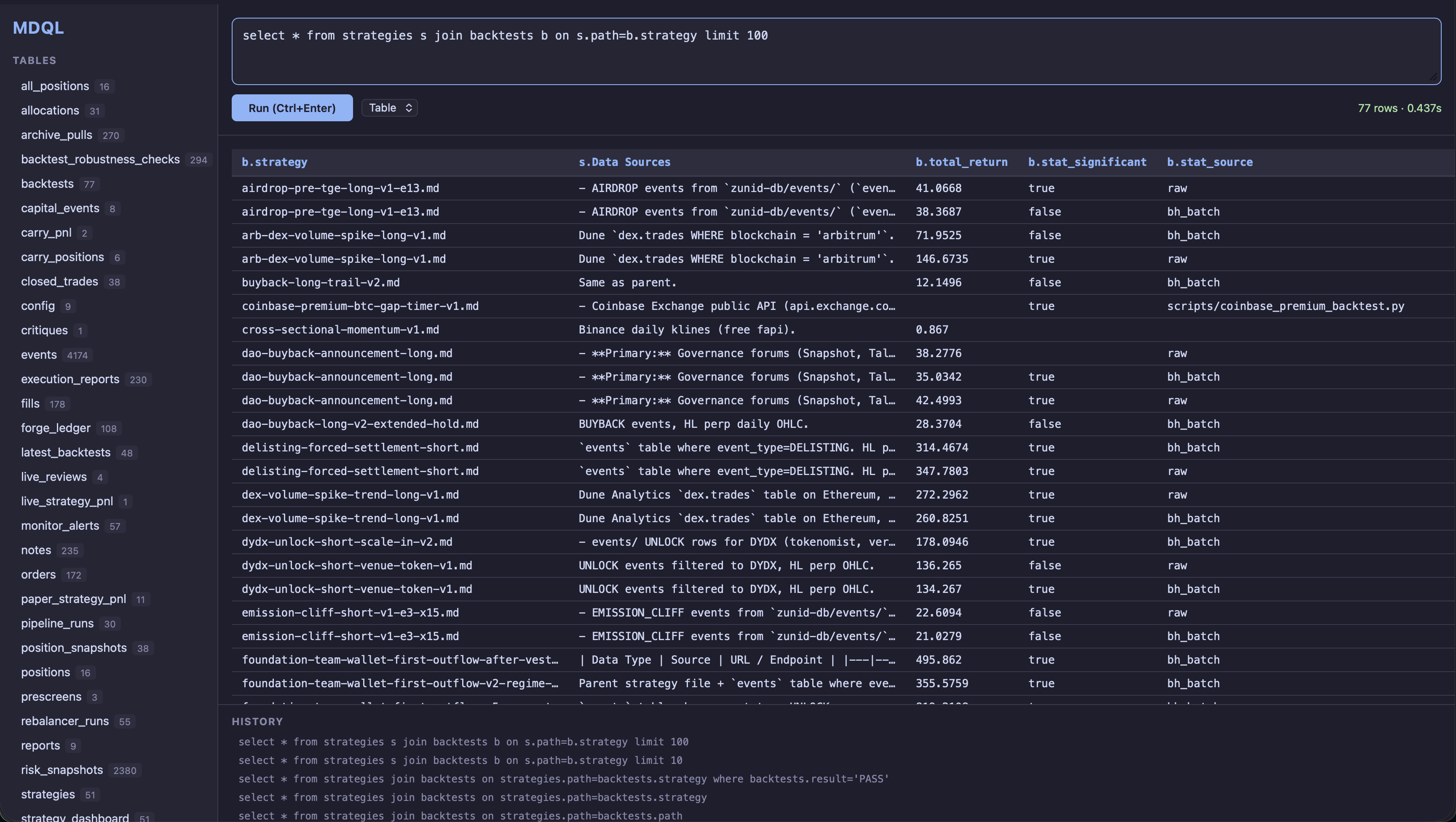Viewport: 1456px width, 822px height.
Task: Sort by b.total_return column header
Action: coord(961,162)
